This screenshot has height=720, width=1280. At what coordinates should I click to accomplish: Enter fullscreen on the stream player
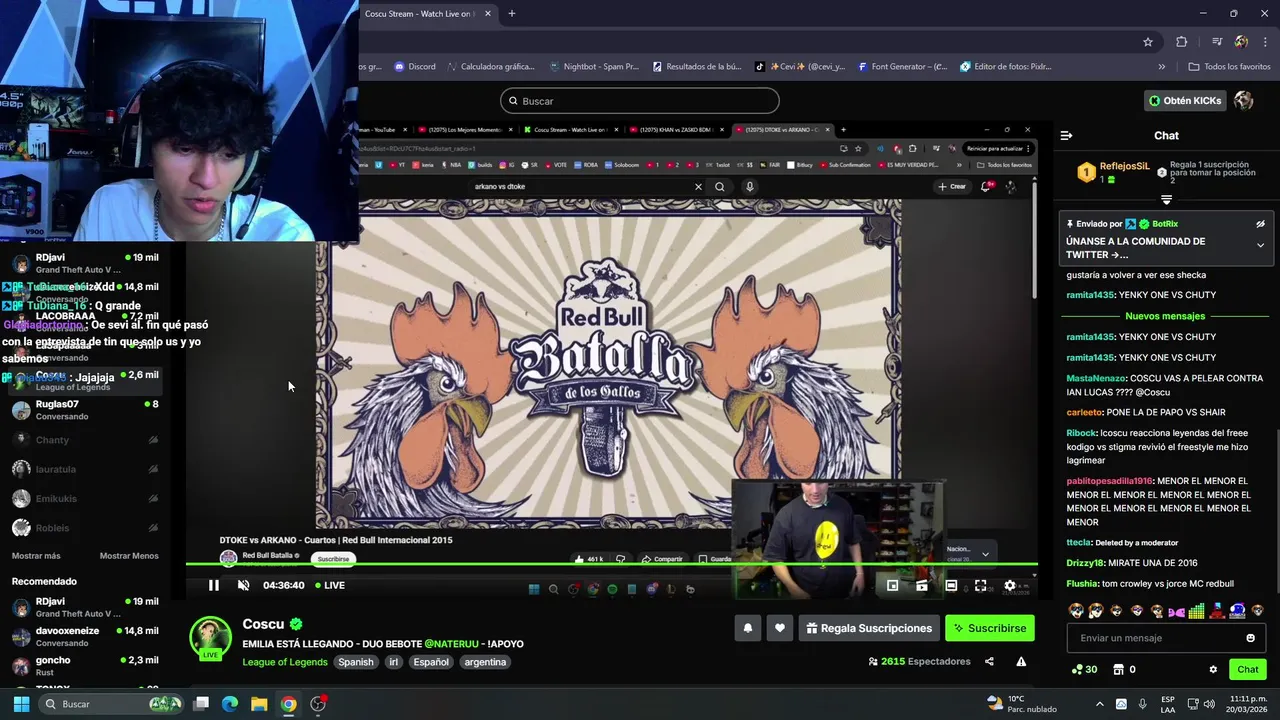[x=981, y=585]
